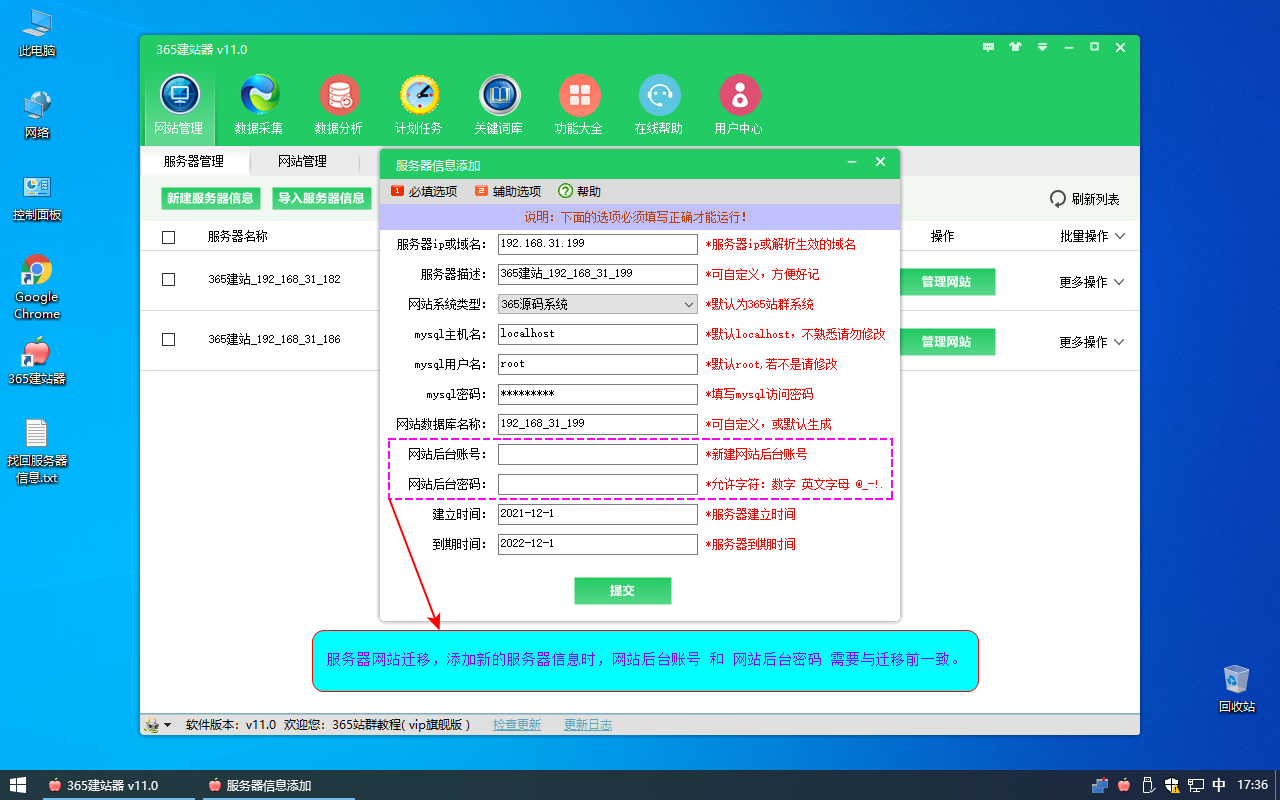1280x800 pixels.
Task: Open the 网站系统类型 dropdown
Action: [x=598, y=304]
